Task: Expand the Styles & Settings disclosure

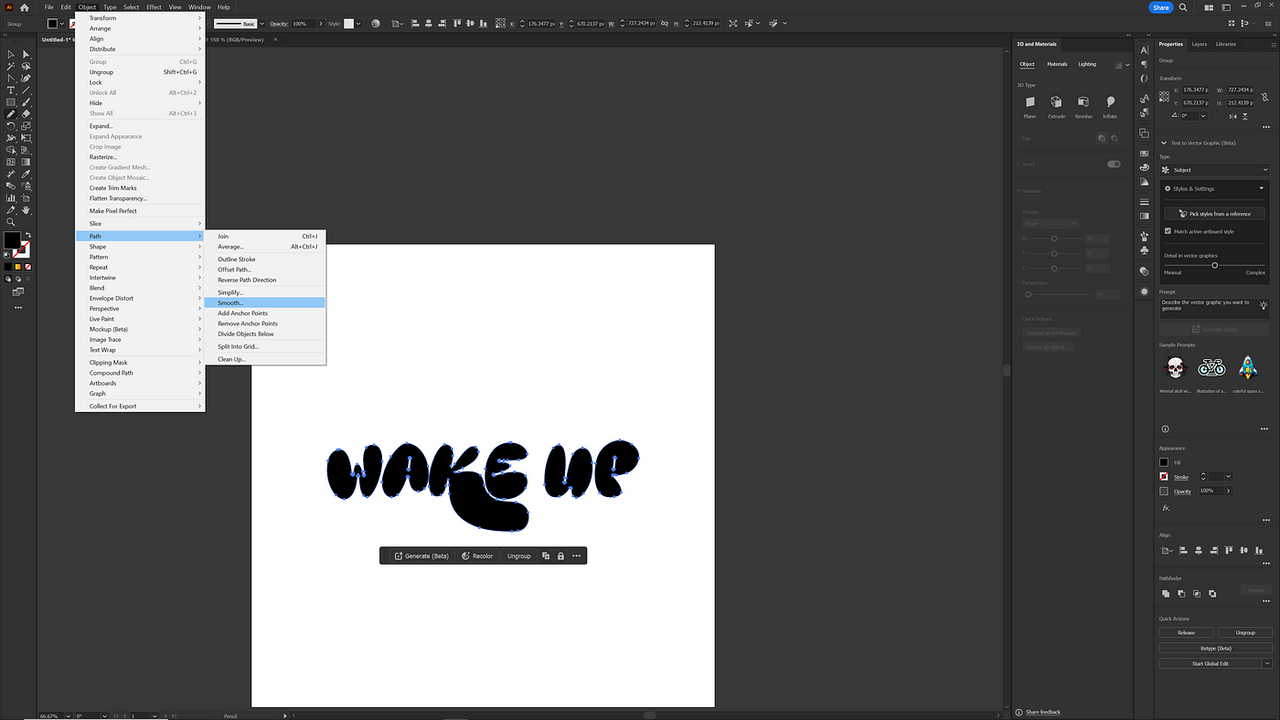Action: pyautogui.click(x=1262, y=188)
